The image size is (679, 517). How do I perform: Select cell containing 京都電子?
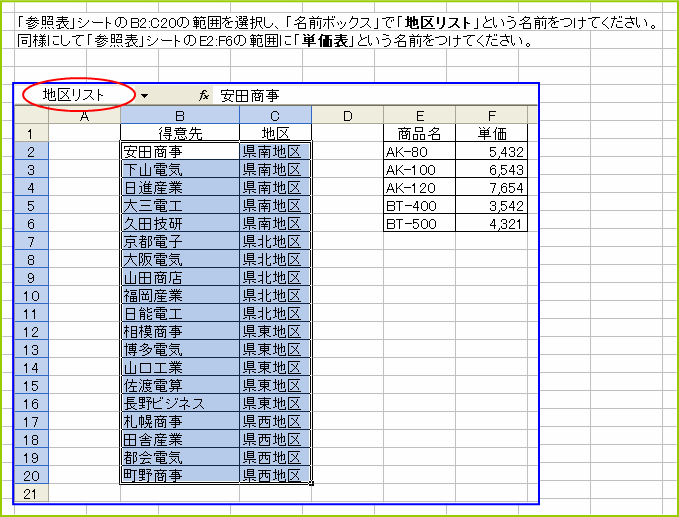click(180, 241)
